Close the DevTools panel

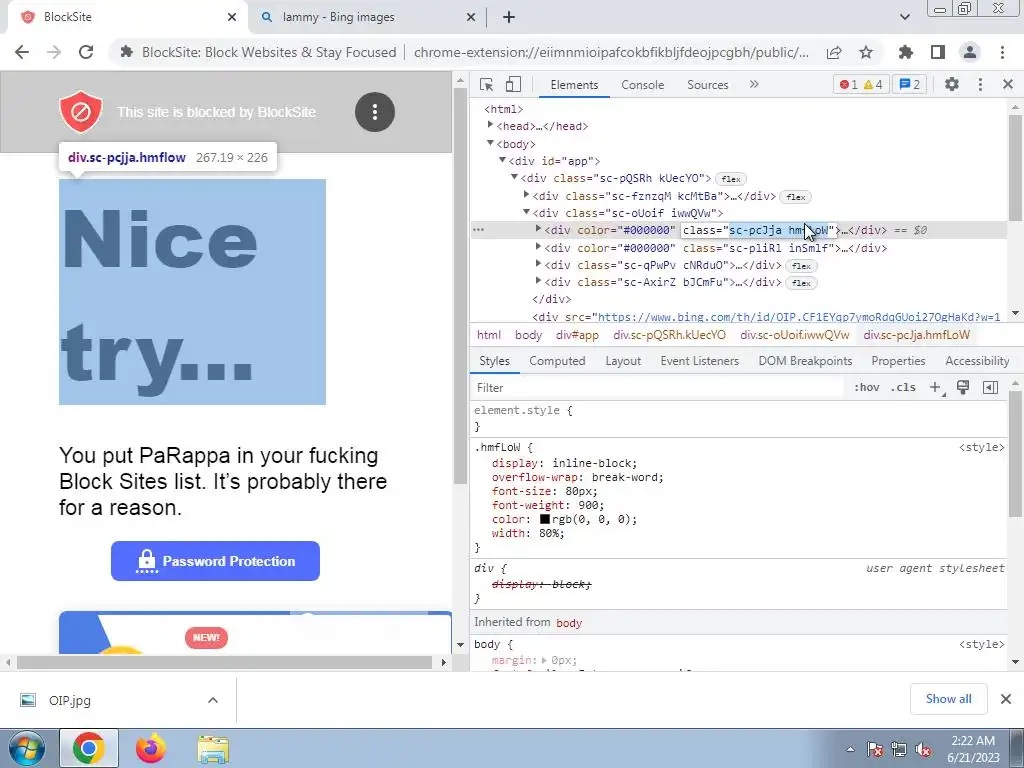pos(1008,84)
